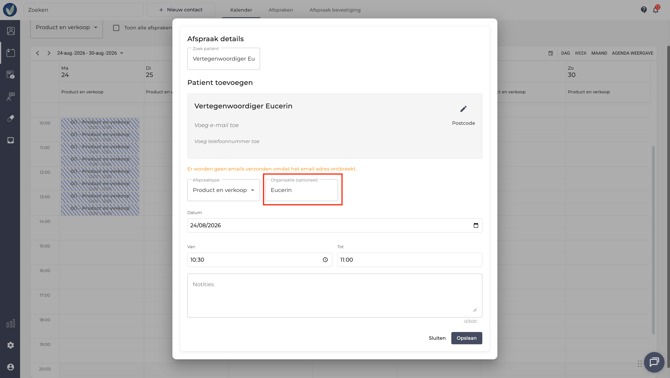Viewport: 670px width, 378px height.
Task: Toggle the Toon alle afspraken checkbox
Action: (116, 28)
